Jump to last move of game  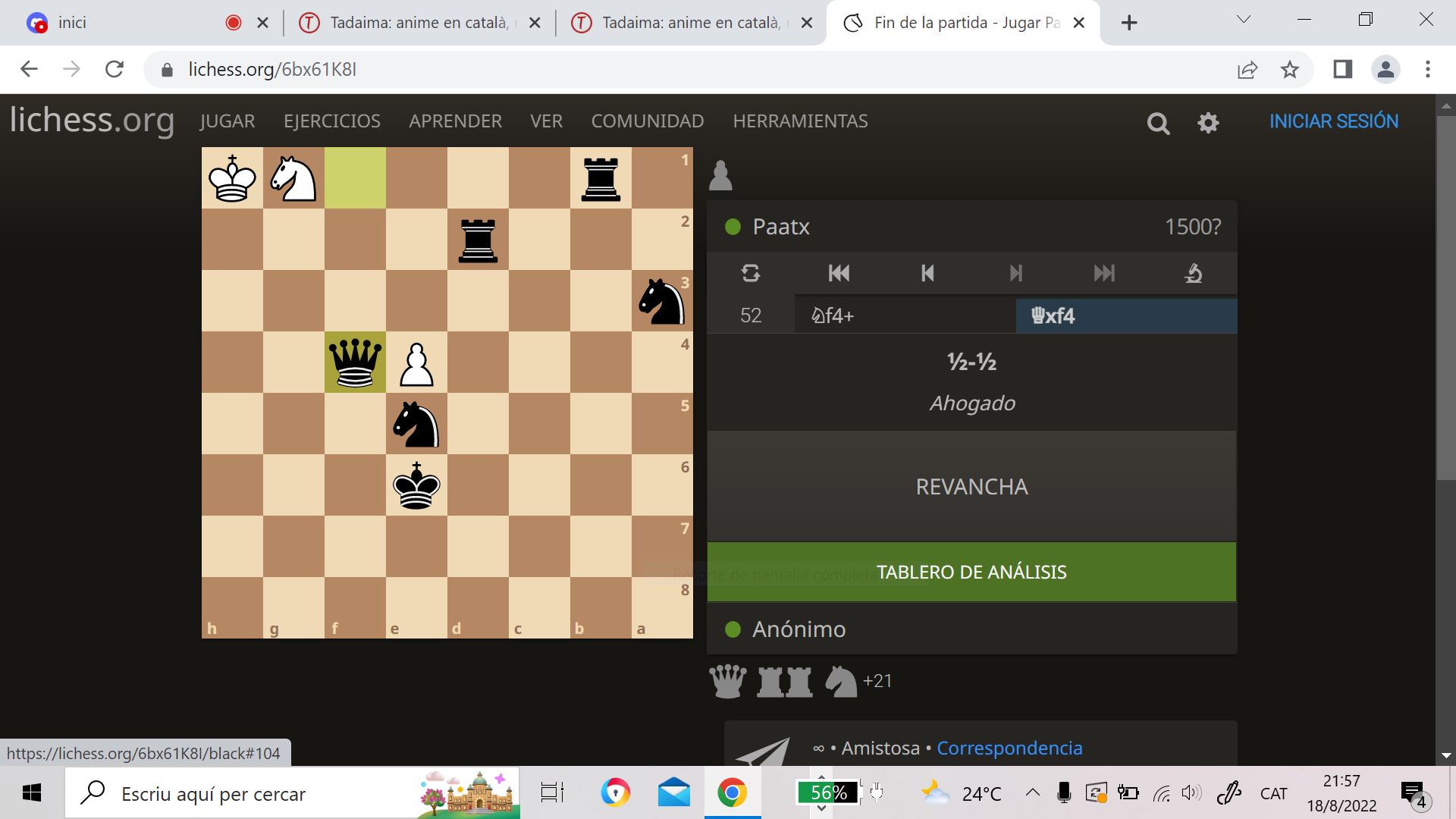click(1104, 273)
